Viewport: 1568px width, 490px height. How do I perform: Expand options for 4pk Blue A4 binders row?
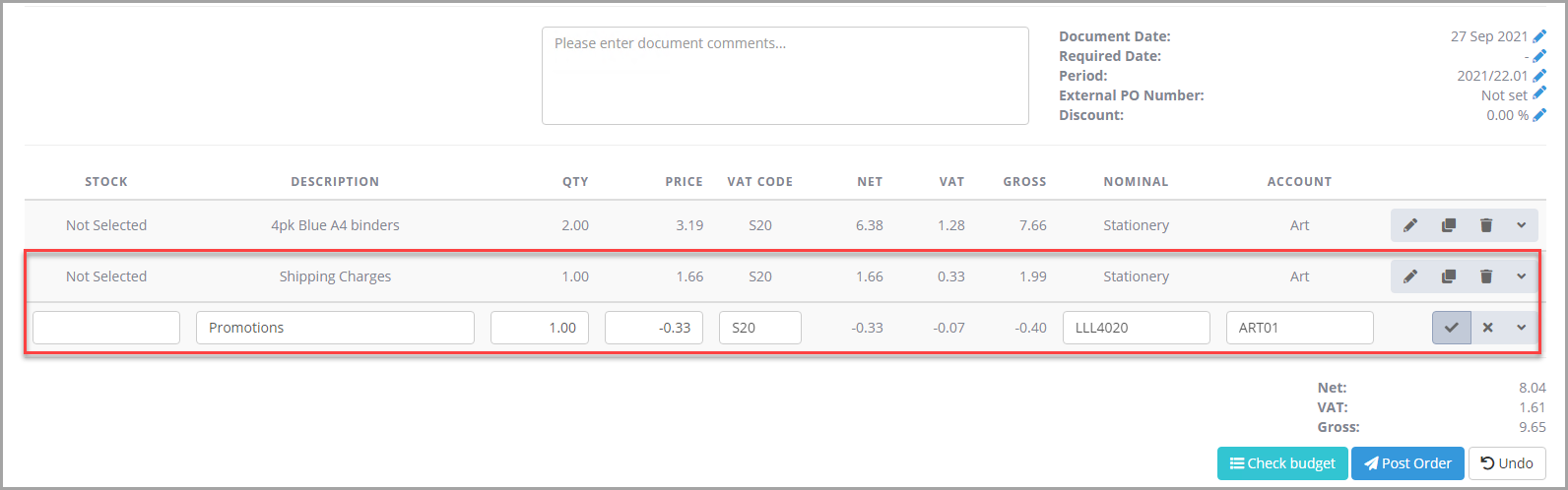[x=1521, y=225]
